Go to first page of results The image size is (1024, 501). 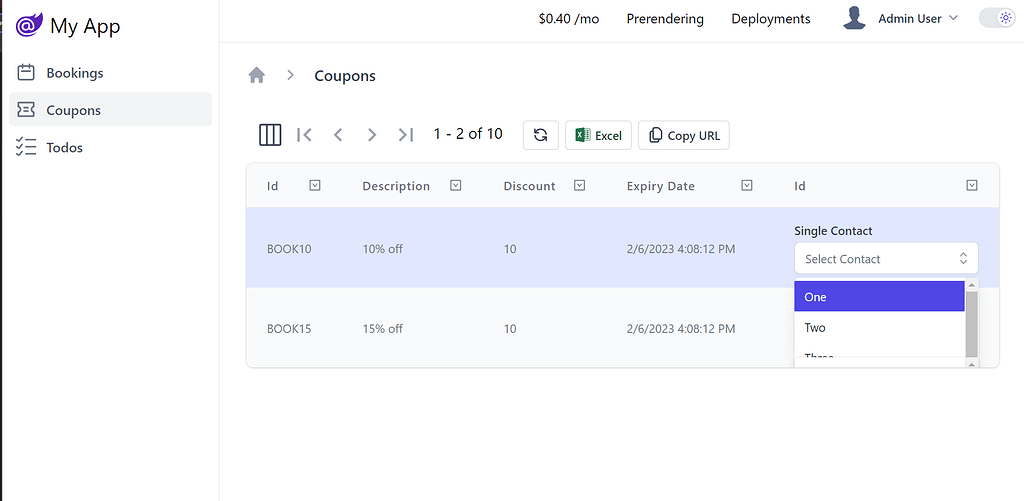pyautogui.click(x=305, y=135)
